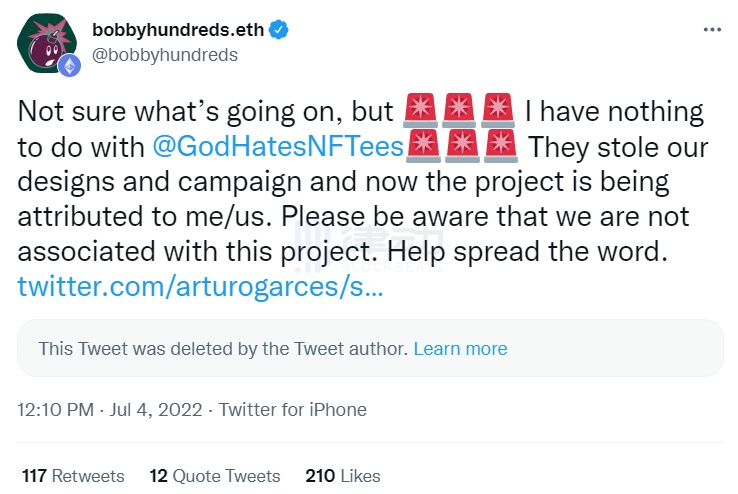
Task: Click the @bobbyhundreds handle
Action: 165,54
